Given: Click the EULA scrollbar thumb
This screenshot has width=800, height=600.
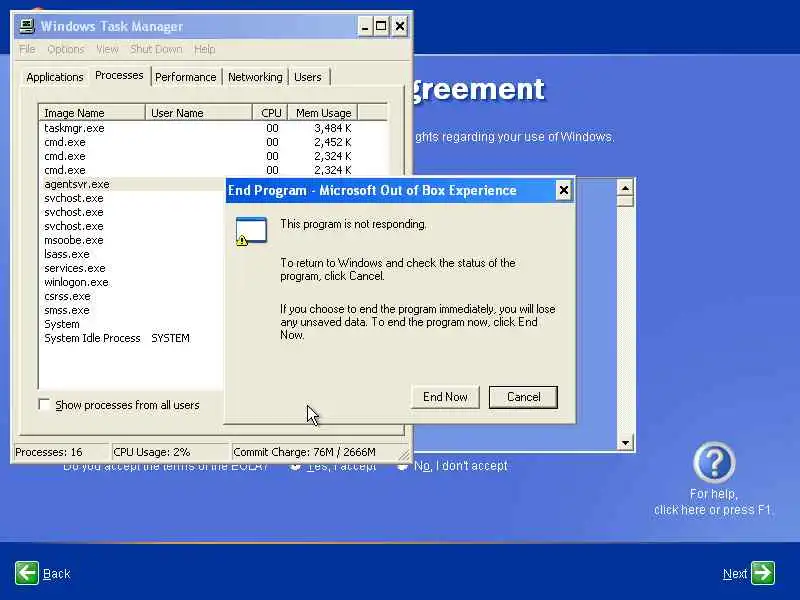Looking at the screenshot, I should tap(626, 202).
